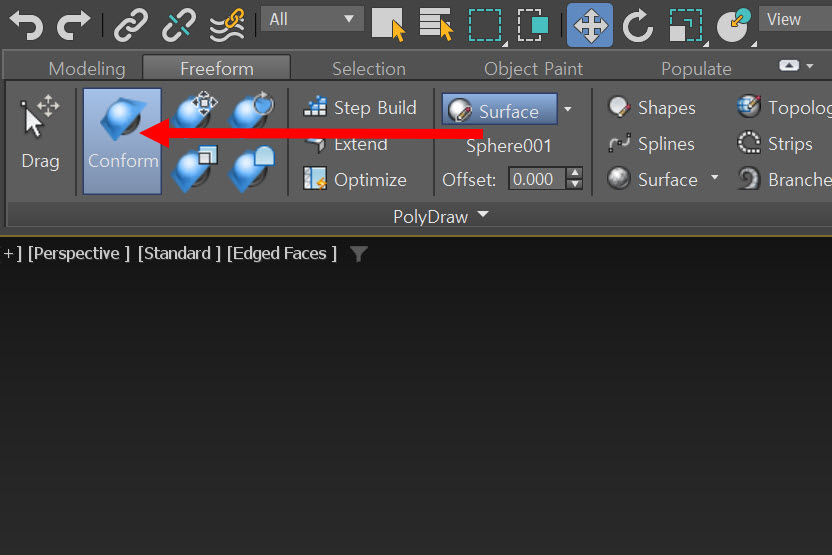This screenshot has width=832, height=555.
Task: Open the View reference coordinate dropdown
Action: [x=795, y=20]
